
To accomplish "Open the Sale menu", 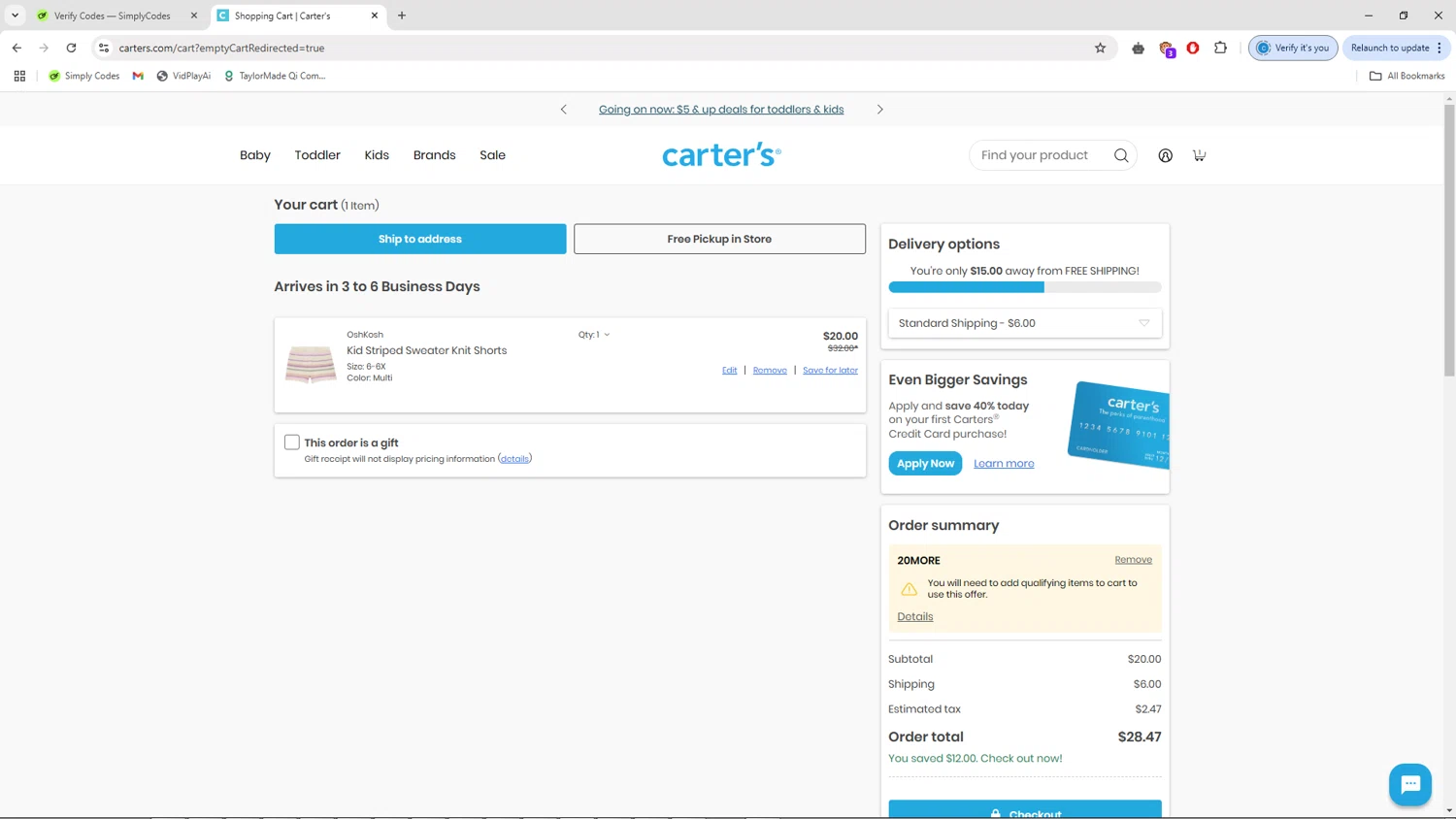I will [492, 155].
